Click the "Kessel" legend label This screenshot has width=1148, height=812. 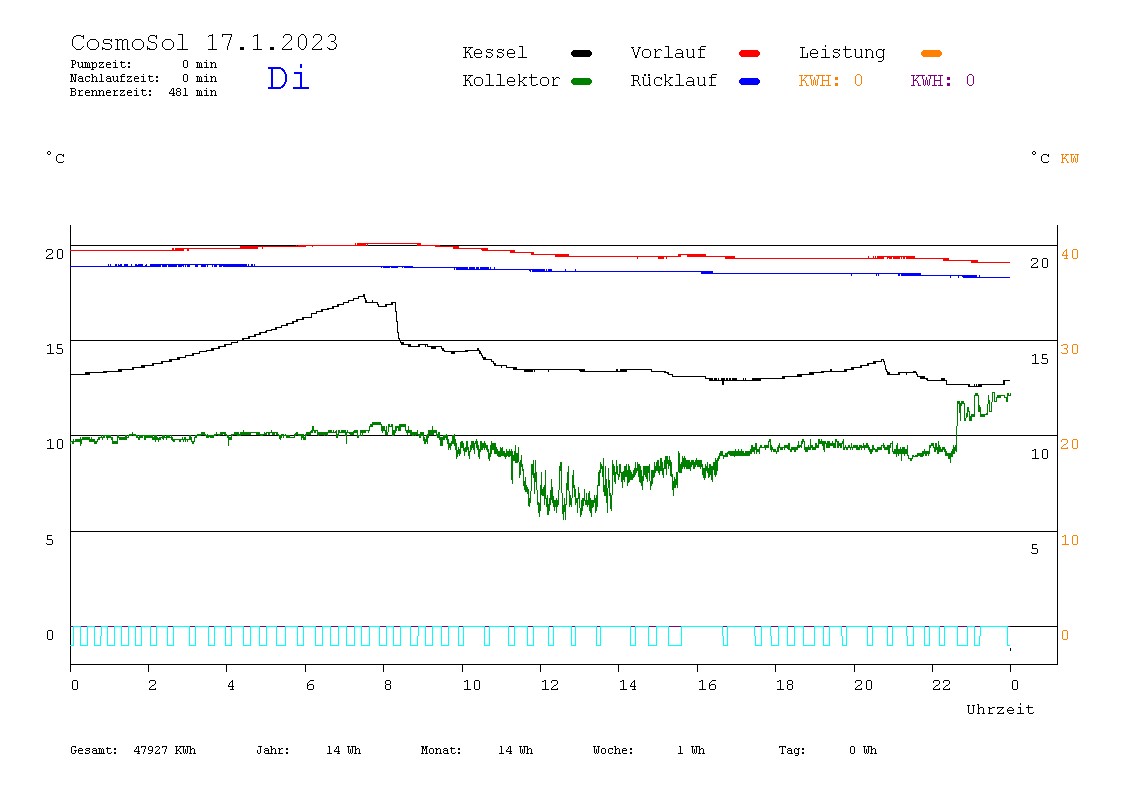pyautogui.click(x=495, y=53)
